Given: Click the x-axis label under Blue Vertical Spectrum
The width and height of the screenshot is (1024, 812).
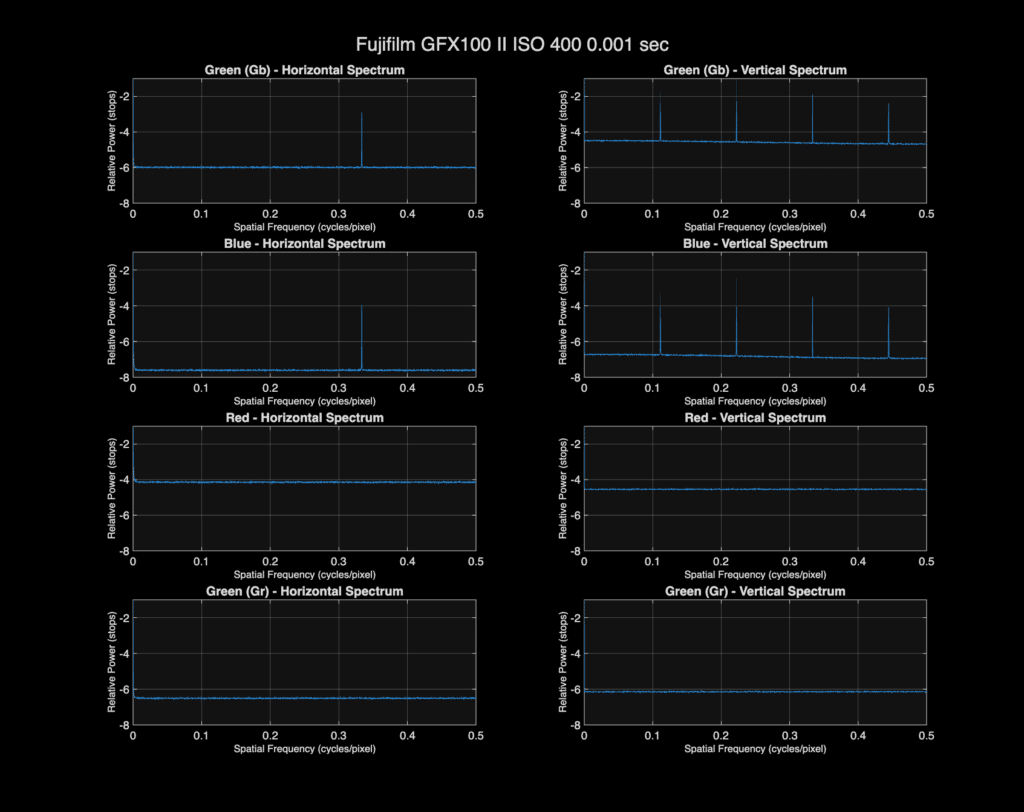Looking at the screenshot, I should coord(755,401).
